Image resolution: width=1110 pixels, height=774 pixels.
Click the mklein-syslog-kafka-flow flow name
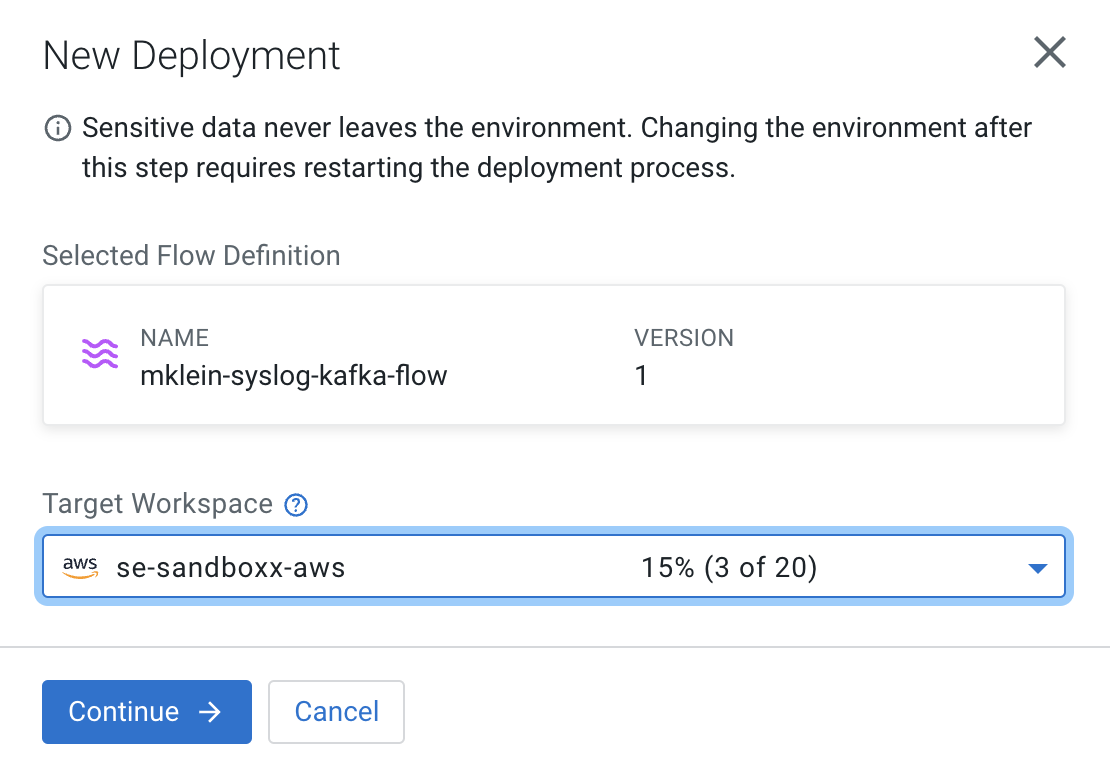point(294,376)
